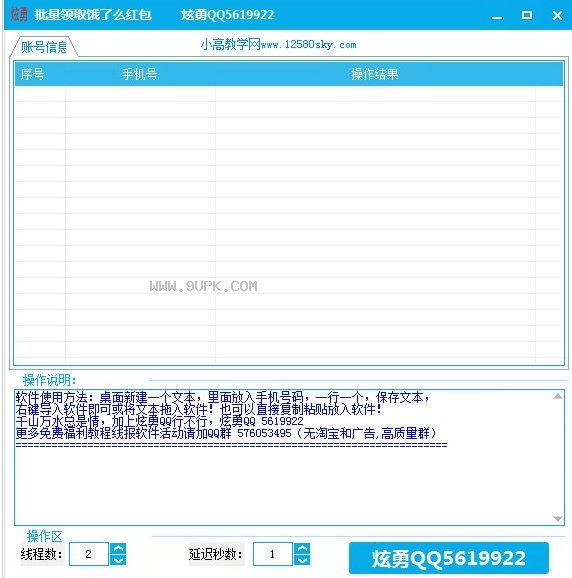
Task: Open the 小高教学网 www.12580sky.com link
Action: coord(278,45)
